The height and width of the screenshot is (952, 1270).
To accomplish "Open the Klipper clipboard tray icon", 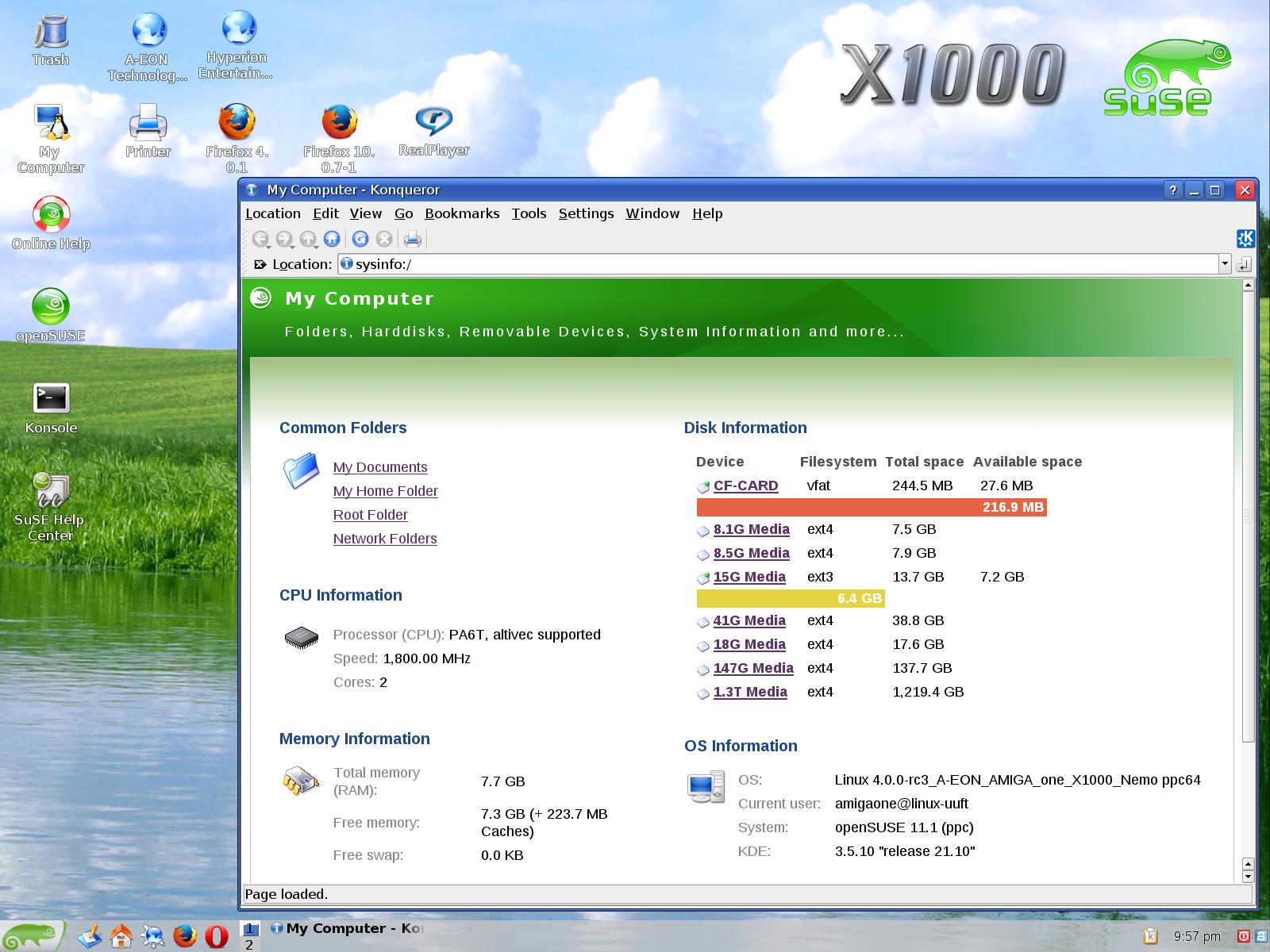I will click(1150, 936).
